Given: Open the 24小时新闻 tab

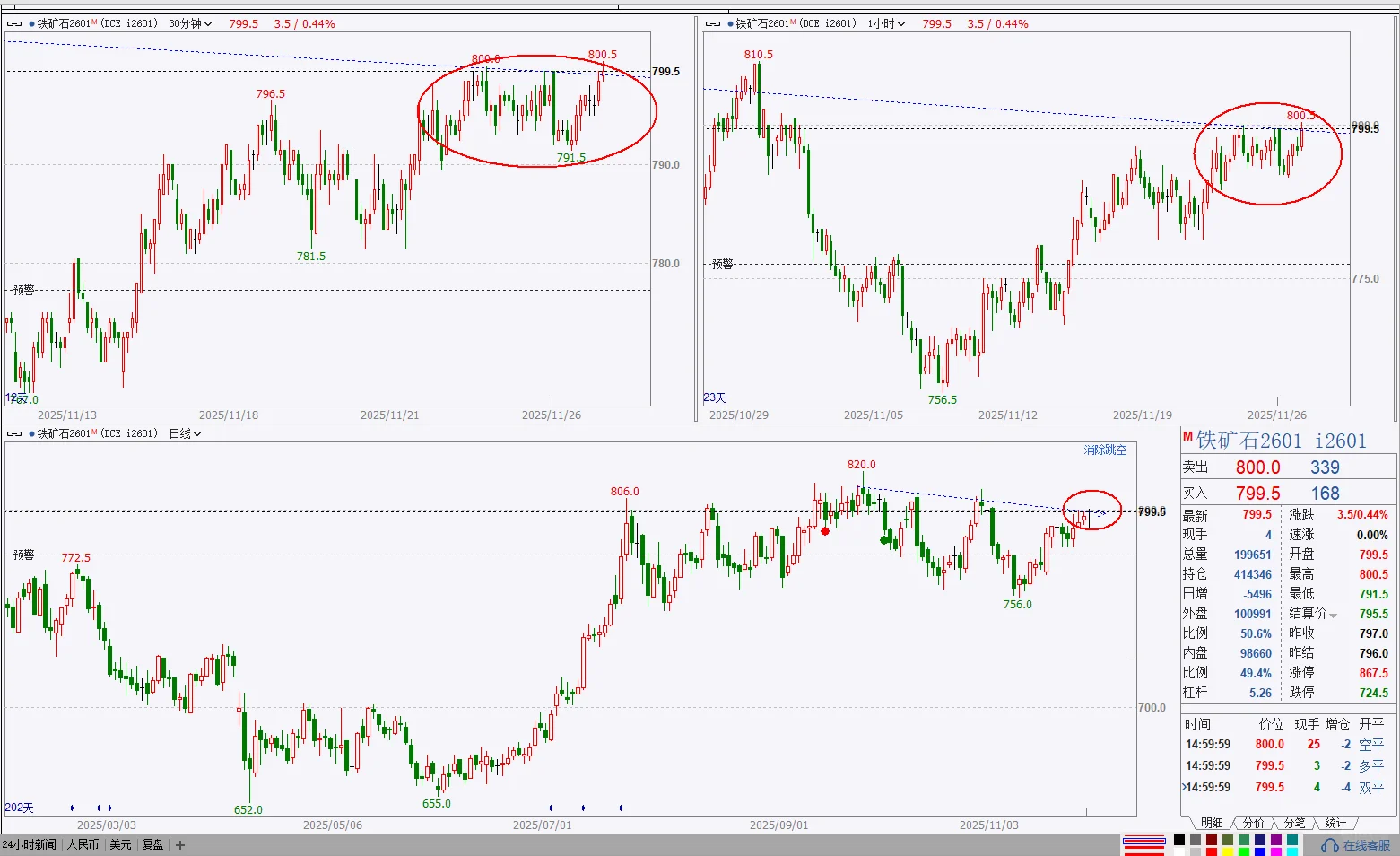Looking at the screenshot, I should (30, 845).
